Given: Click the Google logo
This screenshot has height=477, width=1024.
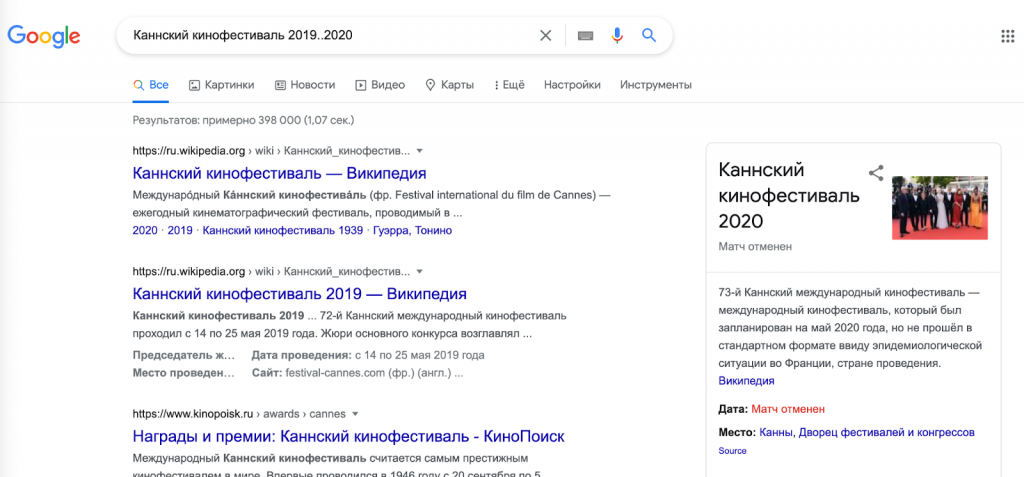Looking at the screenshot, I should click(x=44, y=36).
